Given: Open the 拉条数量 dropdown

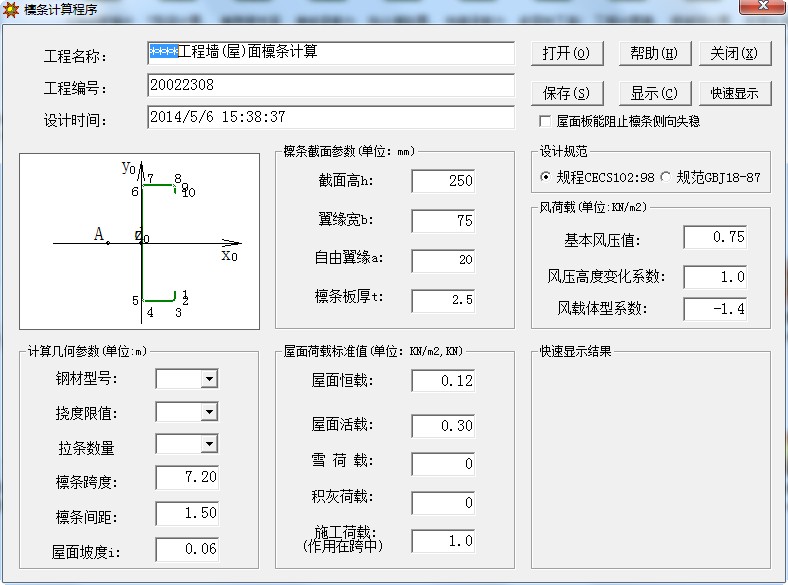Looking at the screenshot, I should (209, 444).
